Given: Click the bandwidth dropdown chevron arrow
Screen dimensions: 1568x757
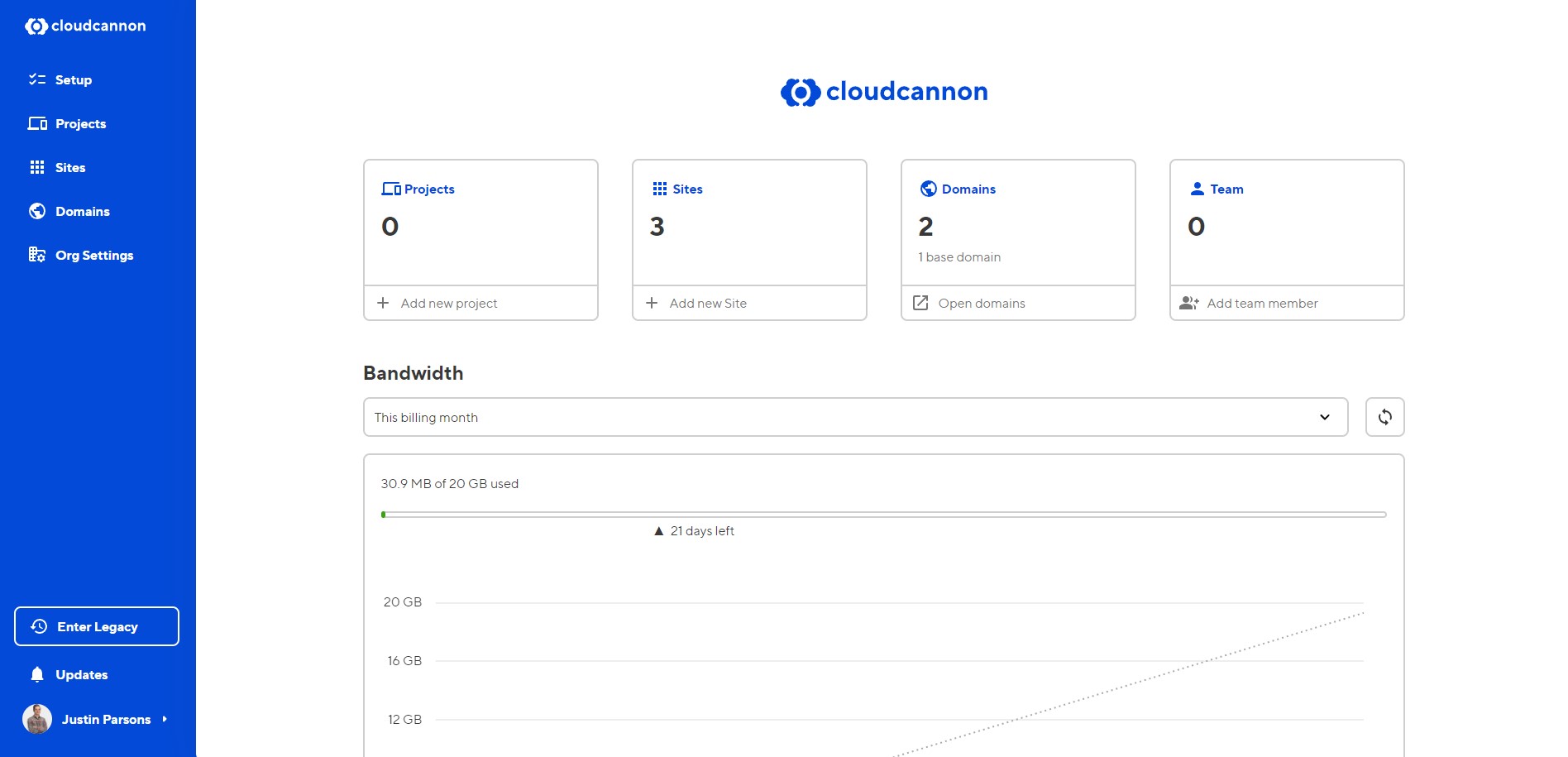Looking at the screenshot, I should (1325, 417).
